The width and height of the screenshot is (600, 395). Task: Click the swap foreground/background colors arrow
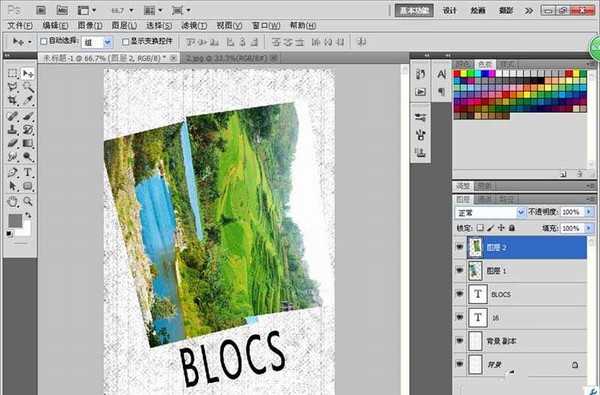point(28,215)
